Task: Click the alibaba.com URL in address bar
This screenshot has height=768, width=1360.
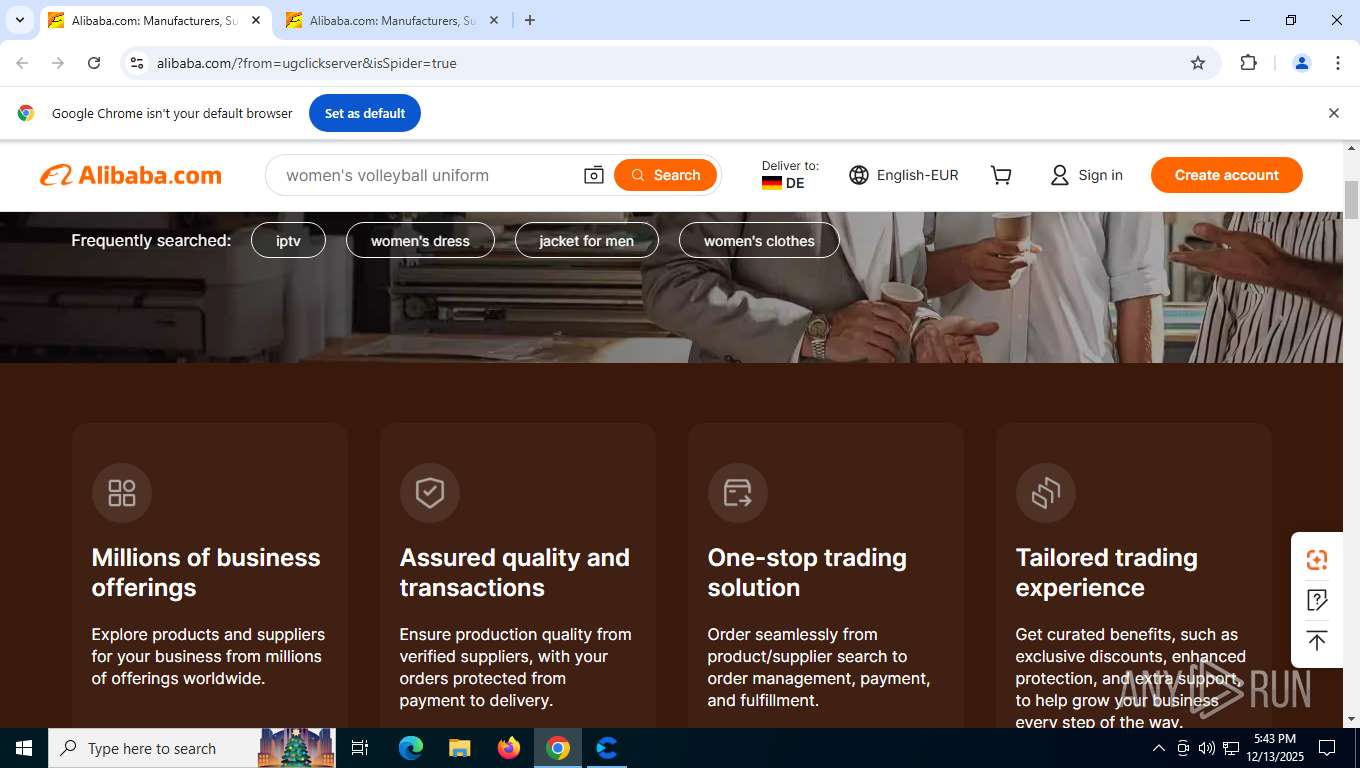Action: pyautogui.click(x=307, y=63)
